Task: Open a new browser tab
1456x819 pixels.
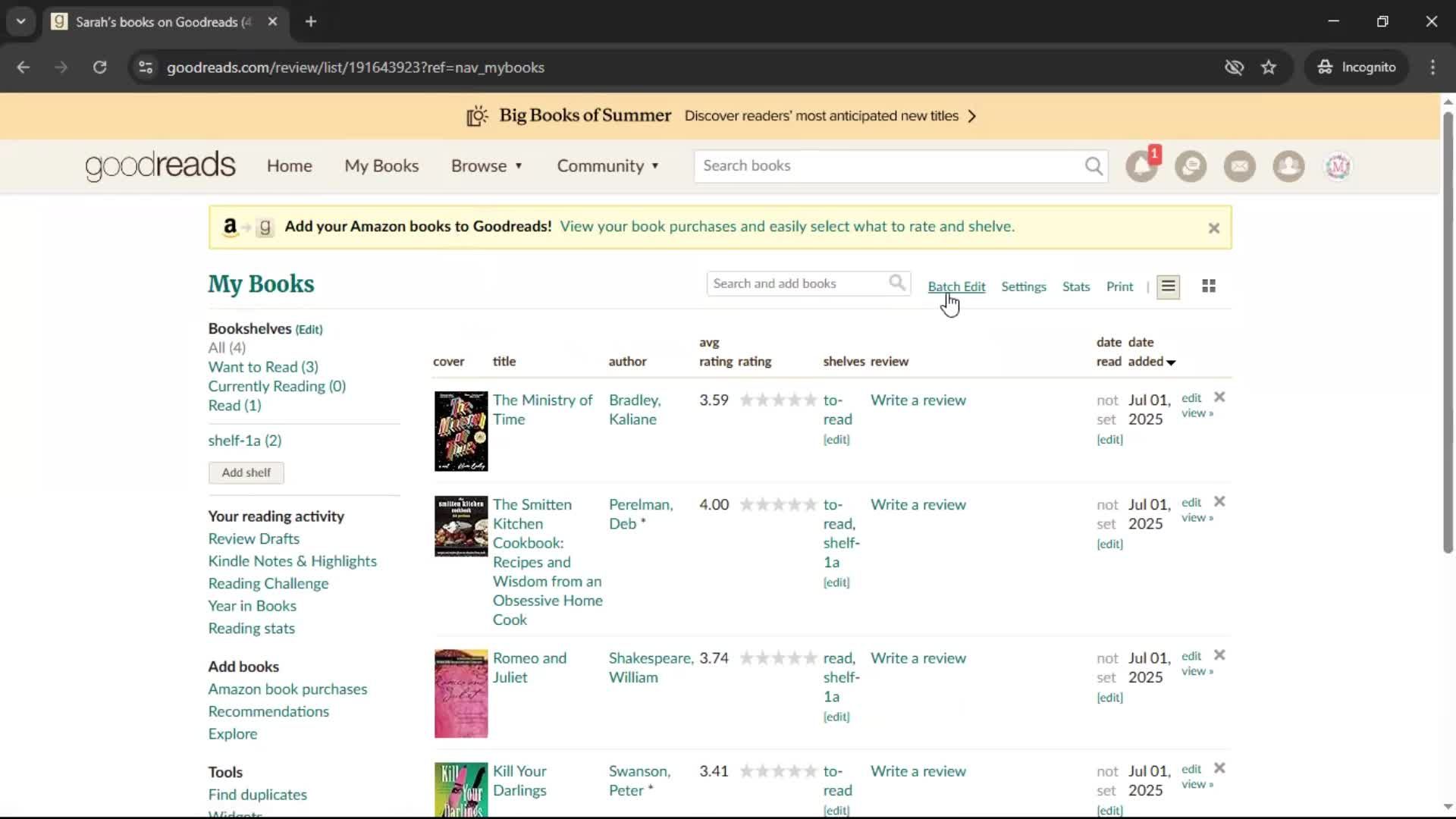Action: coord(311,21)
